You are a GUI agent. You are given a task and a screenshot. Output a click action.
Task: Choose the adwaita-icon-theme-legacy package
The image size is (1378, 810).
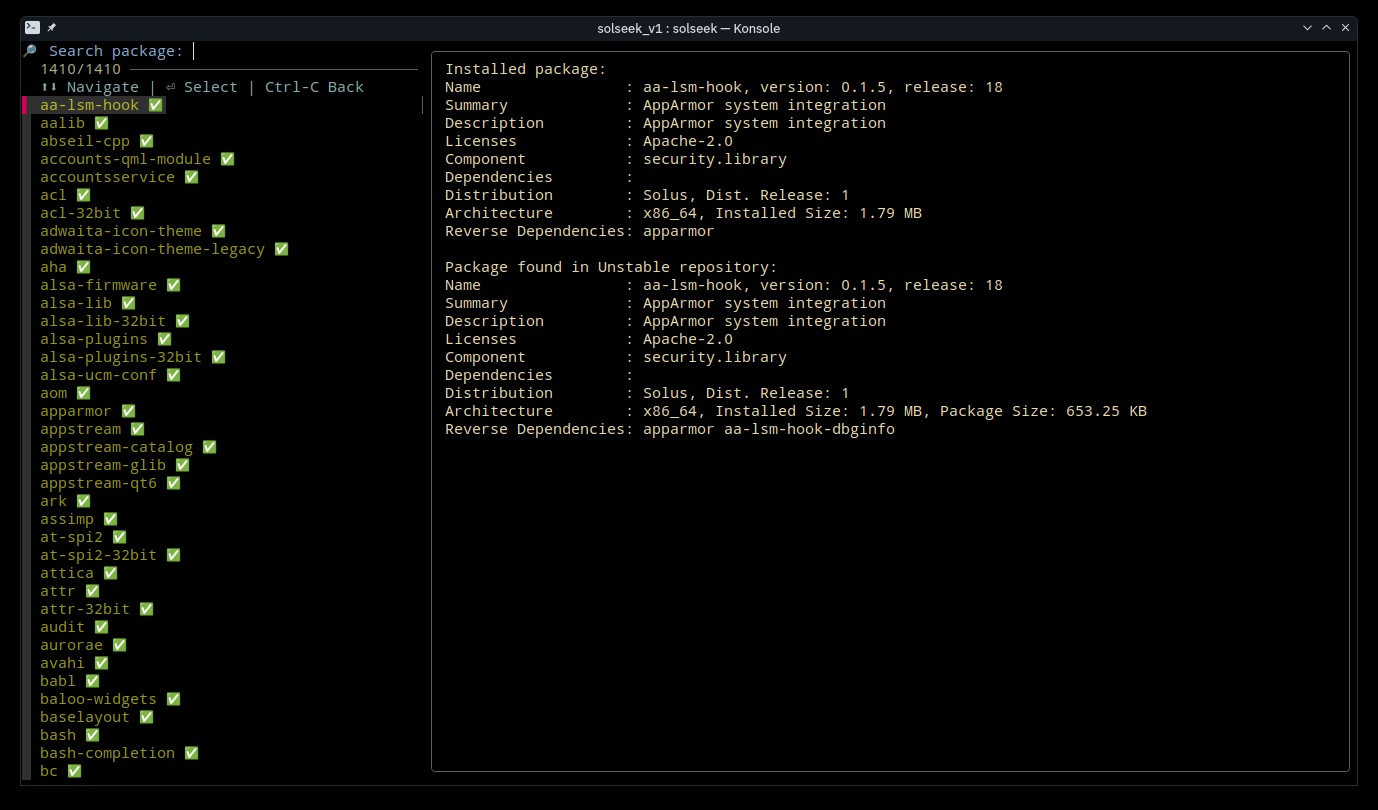pos(152,249)
